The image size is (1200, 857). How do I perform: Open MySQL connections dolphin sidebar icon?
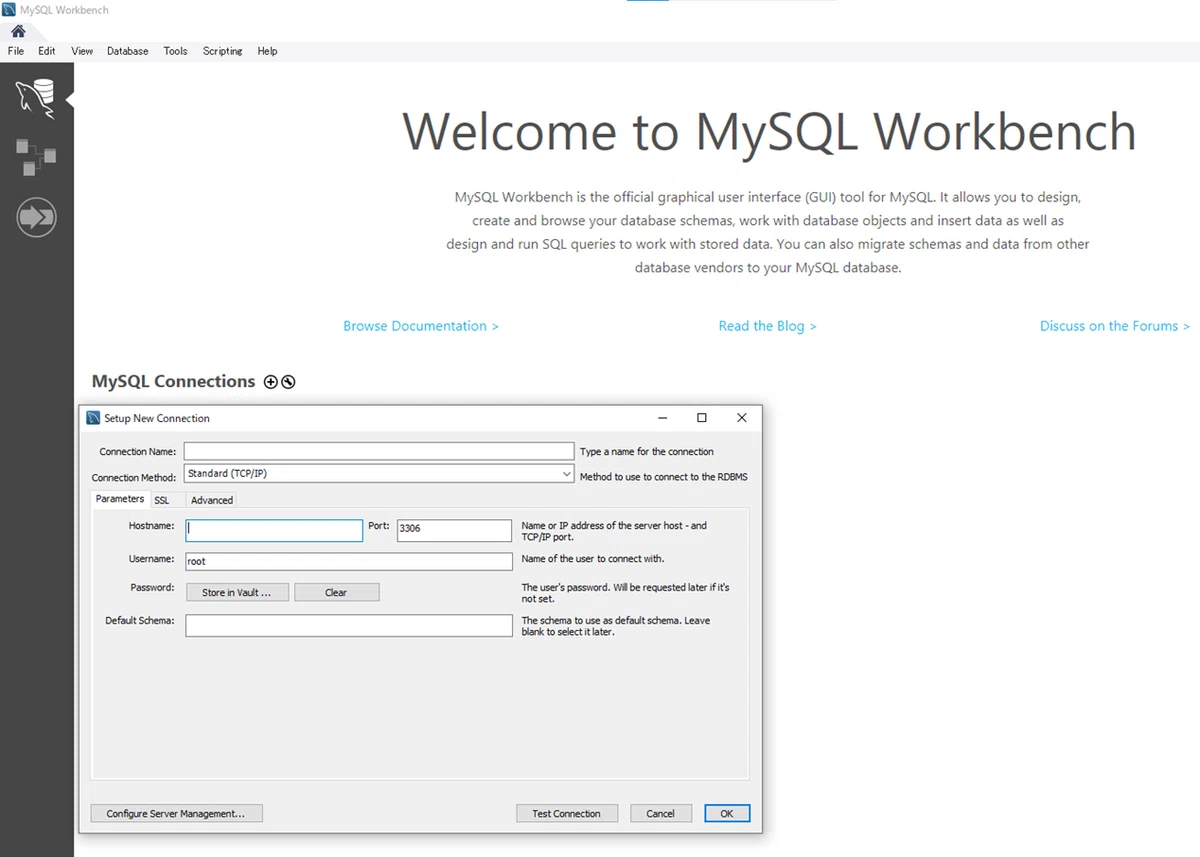(x=36, y=98)
